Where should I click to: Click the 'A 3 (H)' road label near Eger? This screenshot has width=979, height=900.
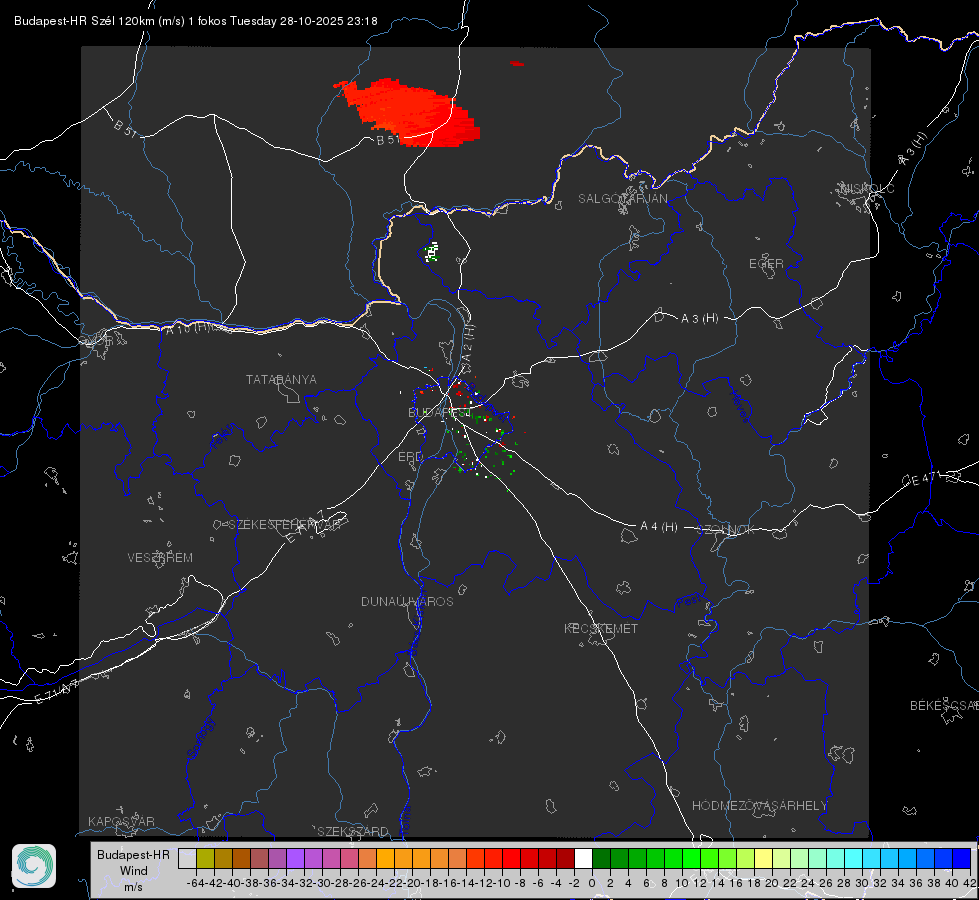click(699, 319)
